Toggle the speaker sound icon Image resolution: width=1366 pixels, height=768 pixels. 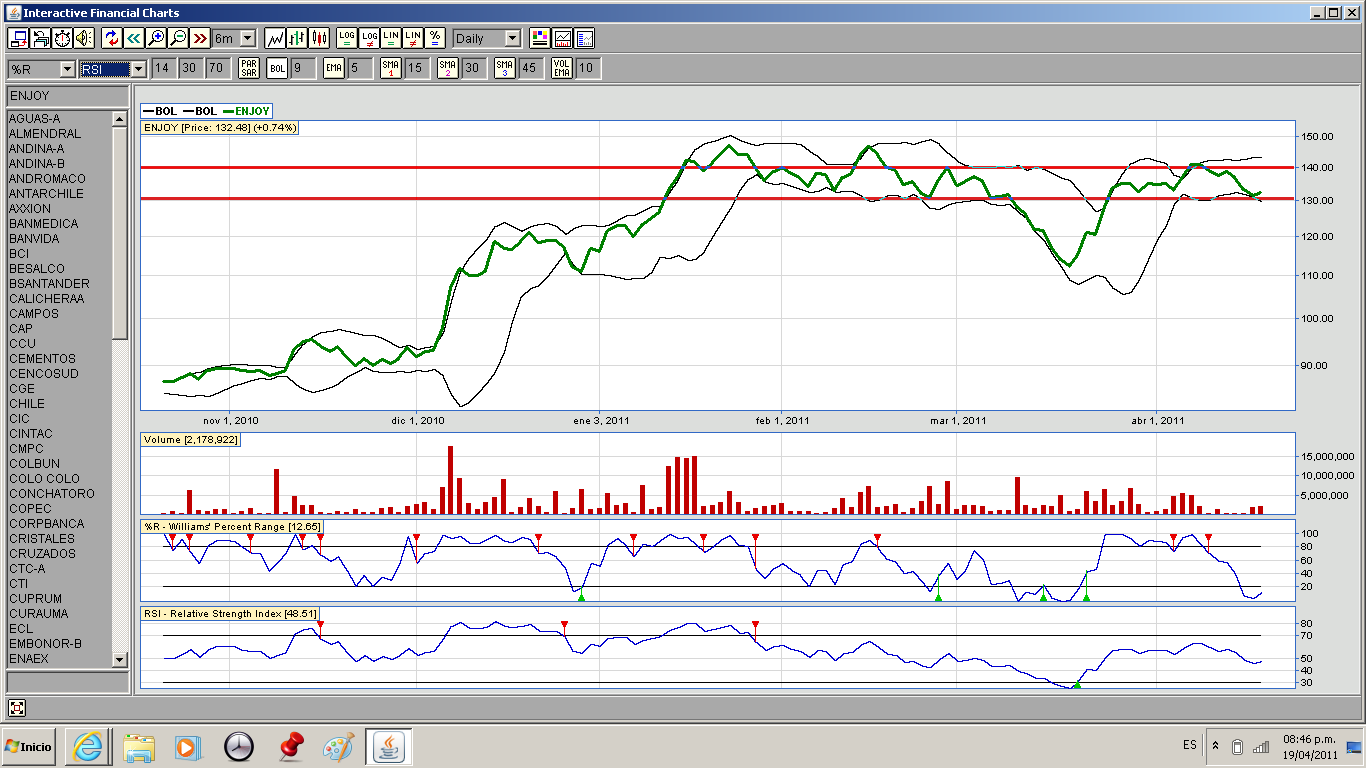coord(84,38)
